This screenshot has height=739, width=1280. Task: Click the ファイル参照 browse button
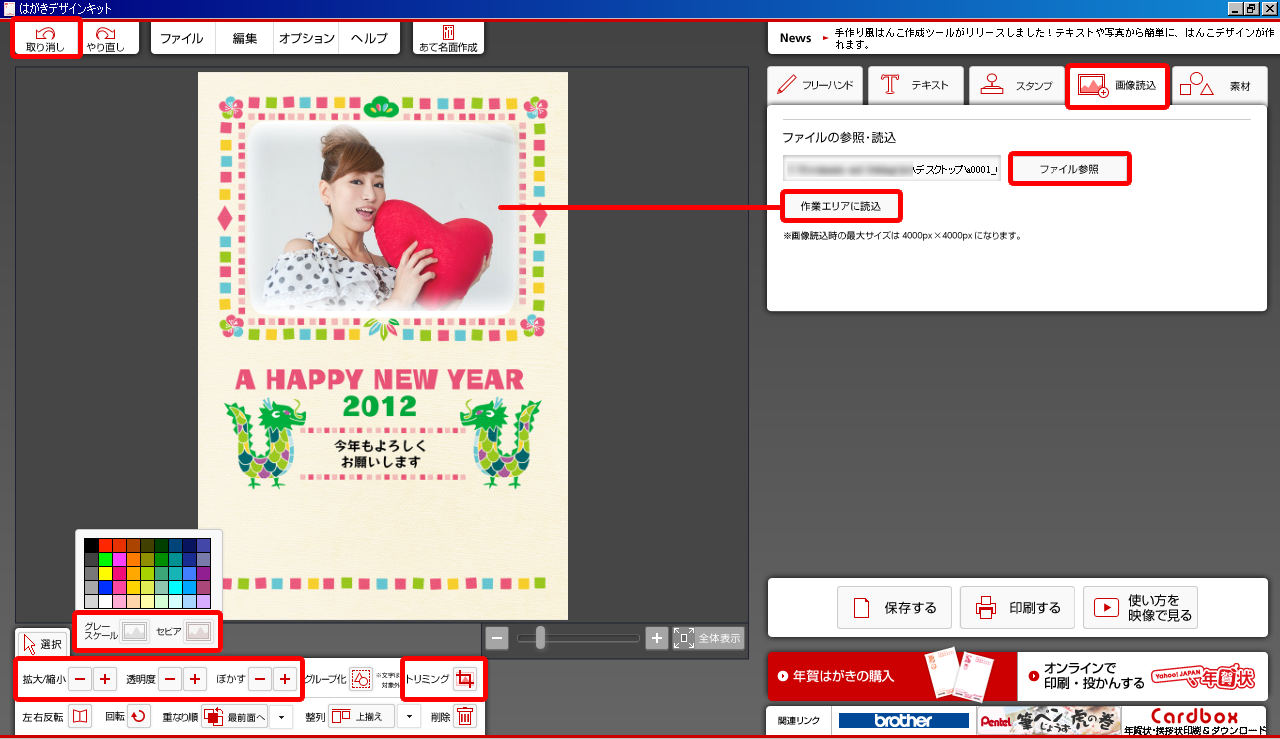(x=1069, y=169)
